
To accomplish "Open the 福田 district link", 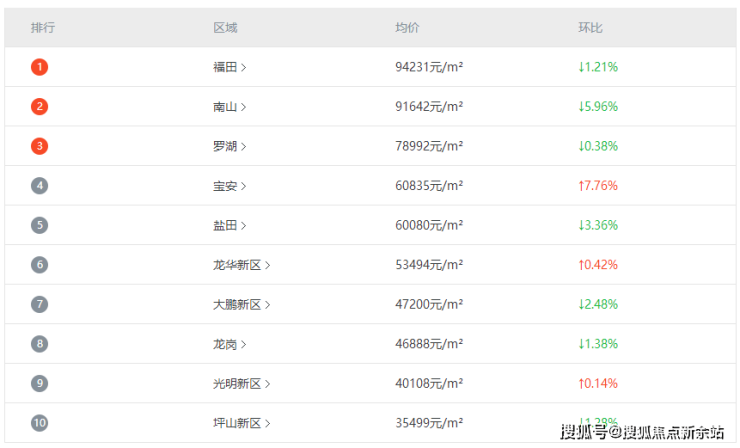I will coord(229,67).
